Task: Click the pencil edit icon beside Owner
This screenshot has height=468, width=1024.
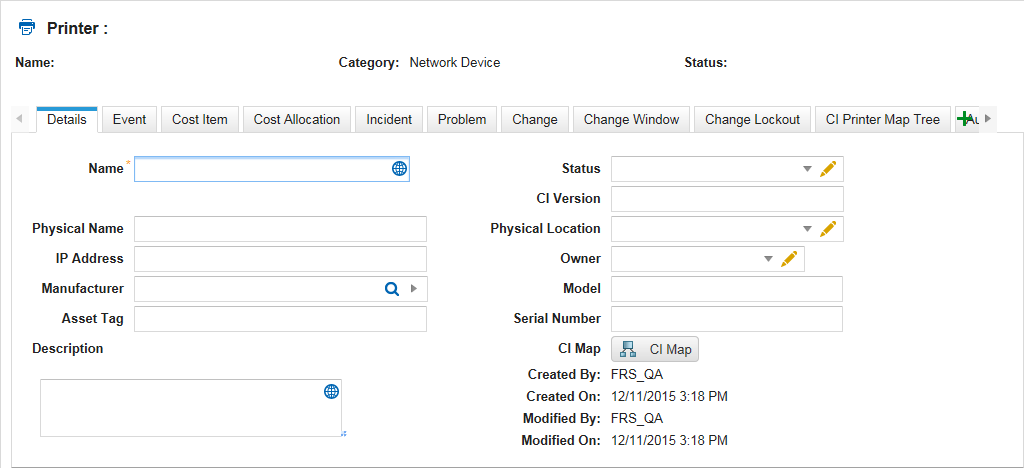Action: [x=788, y=259]
